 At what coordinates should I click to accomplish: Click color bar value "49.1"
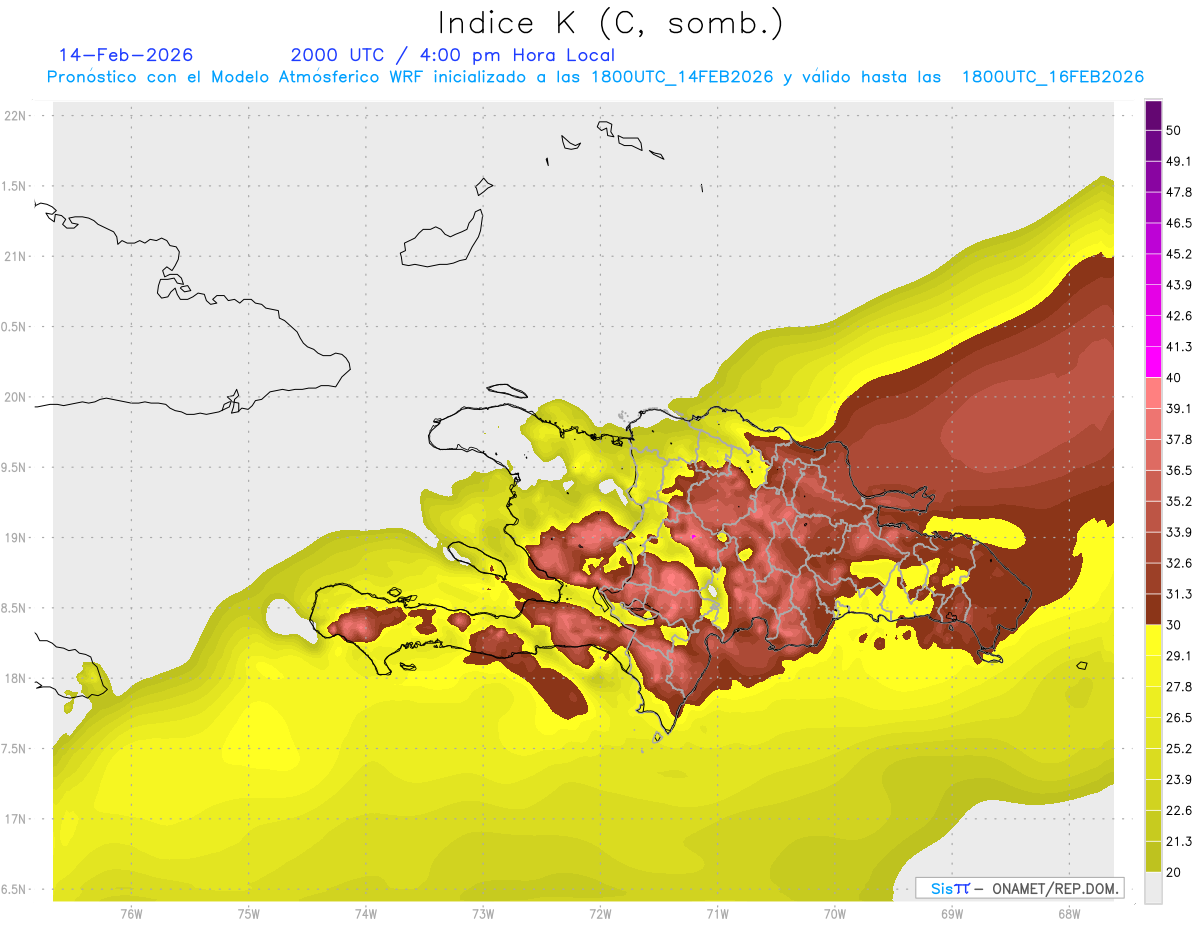coord(1178,161)
